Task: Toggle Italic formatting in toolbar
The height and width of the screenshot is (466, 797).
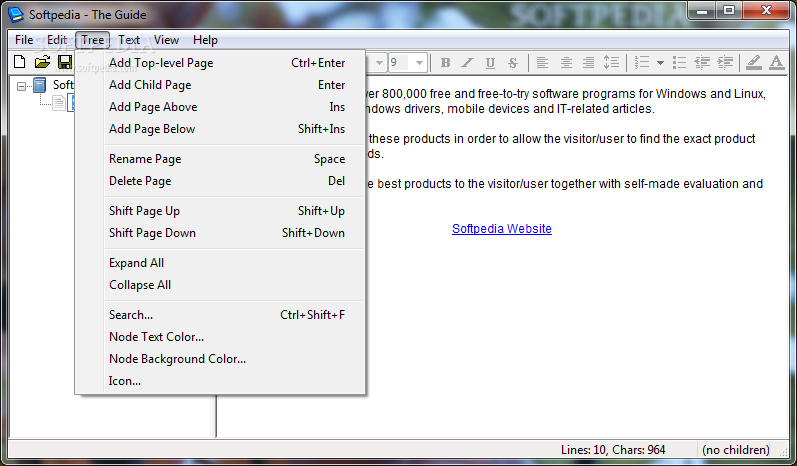Action: pyautogui.click(x=467, y=63)
